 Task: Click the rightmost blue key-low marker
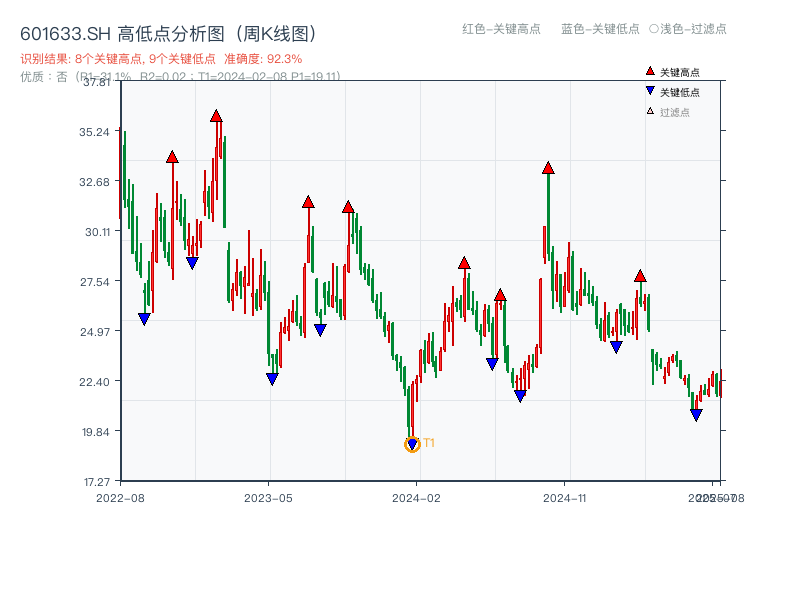pyautogui.click(x=696, y=412)
